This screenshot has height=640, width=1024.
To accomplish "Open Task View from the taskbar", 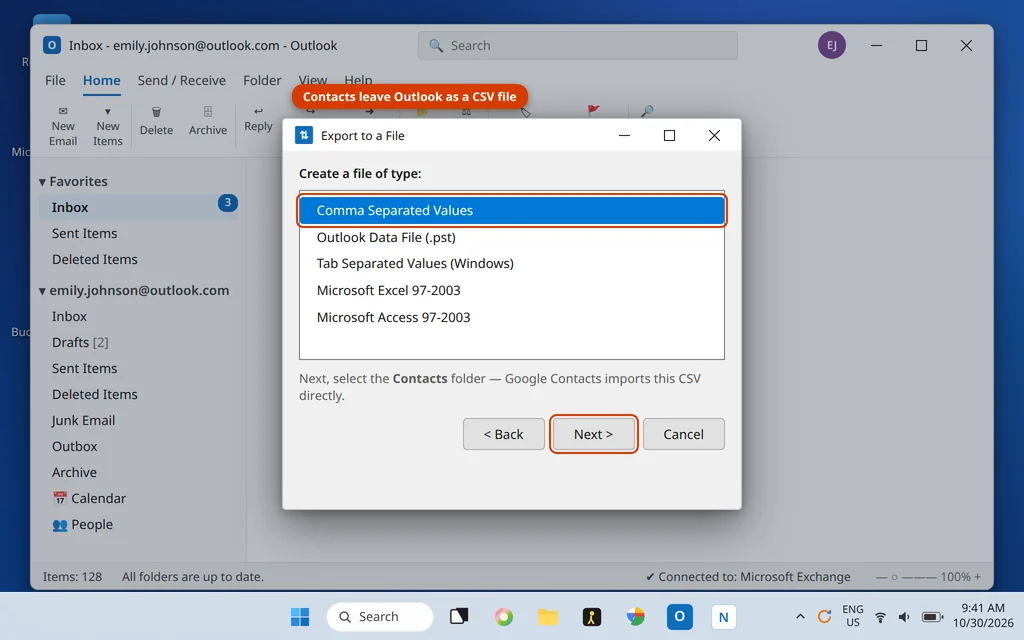I will (x=459, y=616).
